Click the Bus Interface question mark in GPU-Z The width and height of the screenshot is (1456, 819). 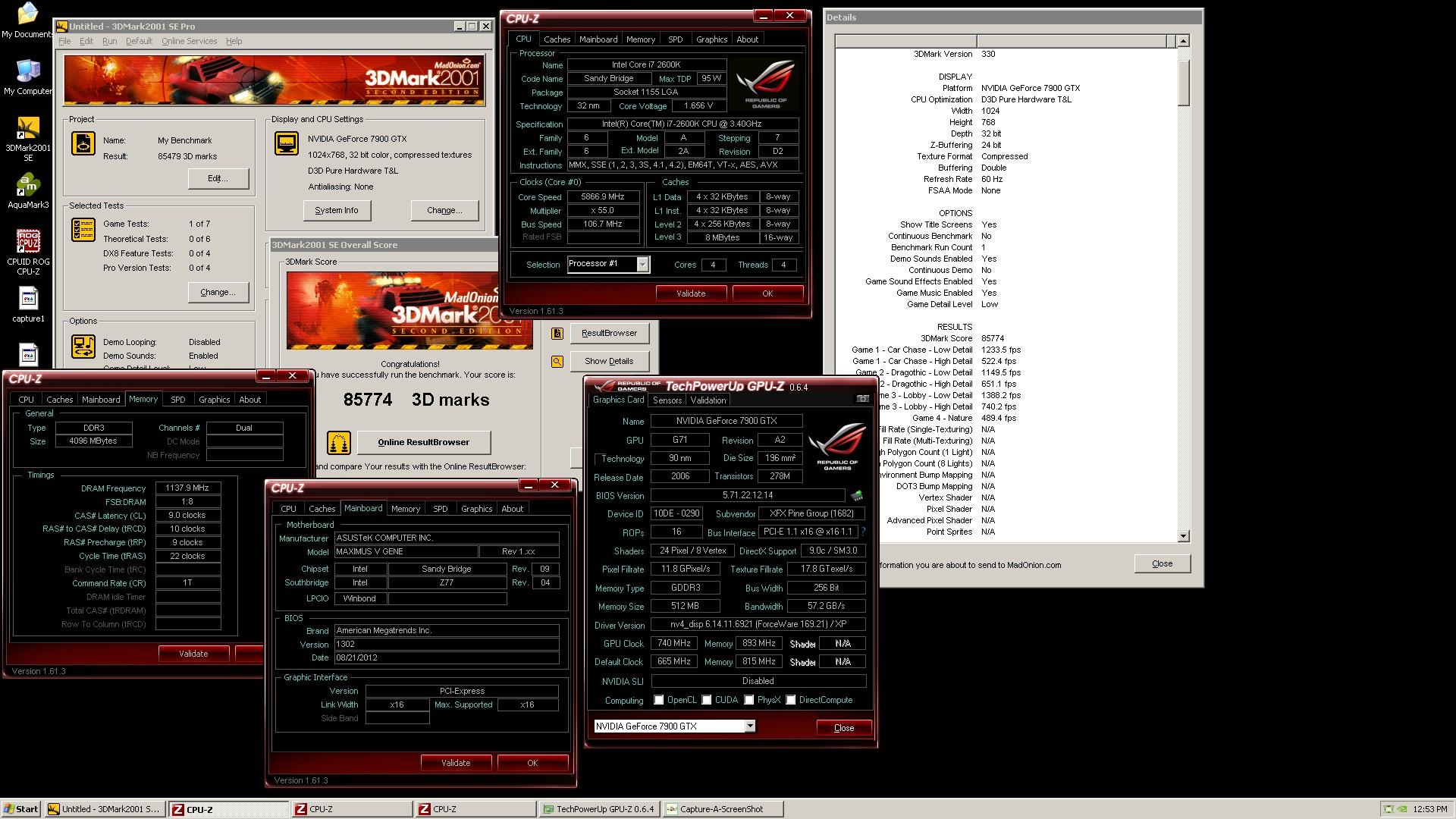pyautogui.click(x=863, y=532)
